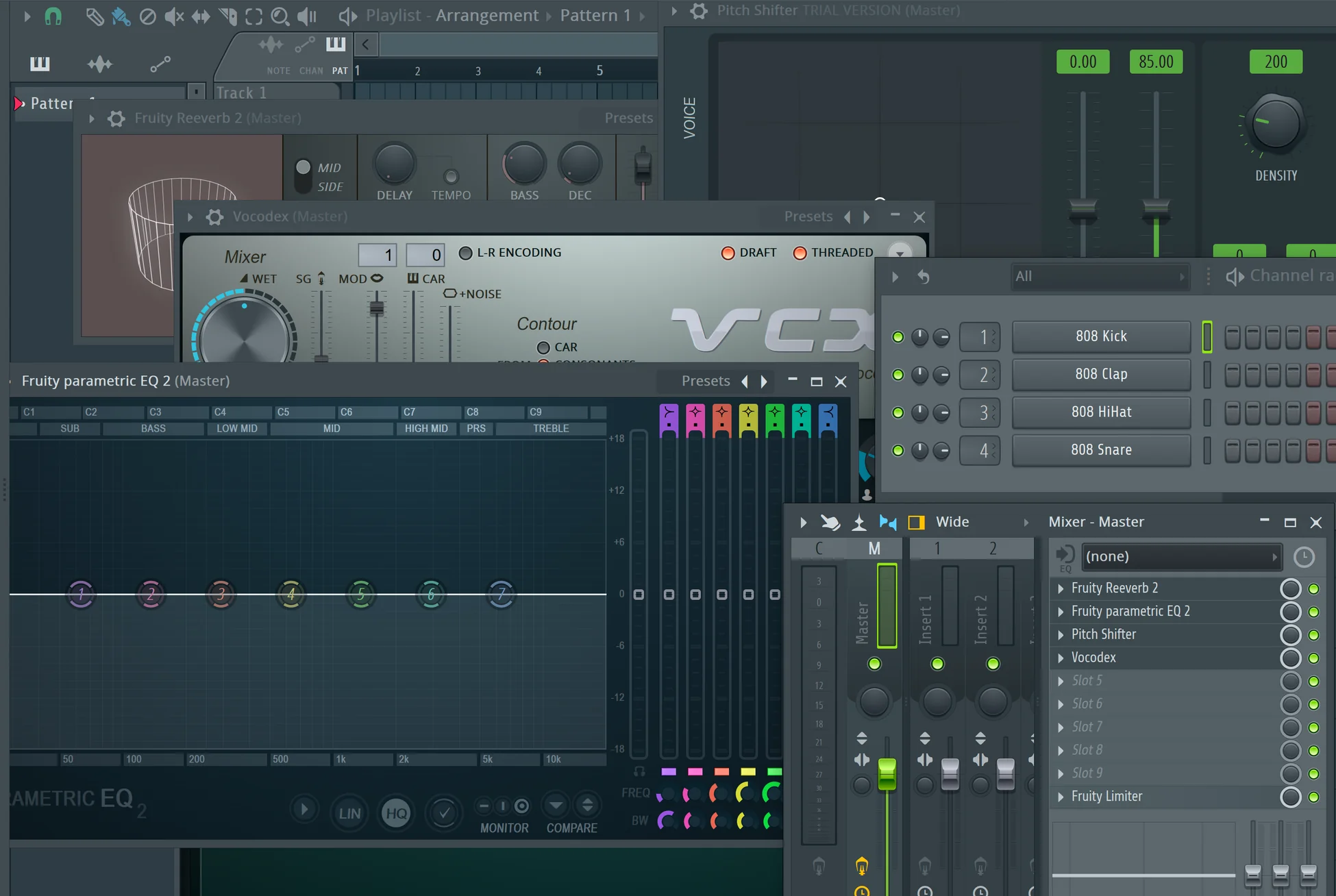Click the automation clip icon in left panel
Viewport: 1336px width, 896px height.
pos(160,64)
